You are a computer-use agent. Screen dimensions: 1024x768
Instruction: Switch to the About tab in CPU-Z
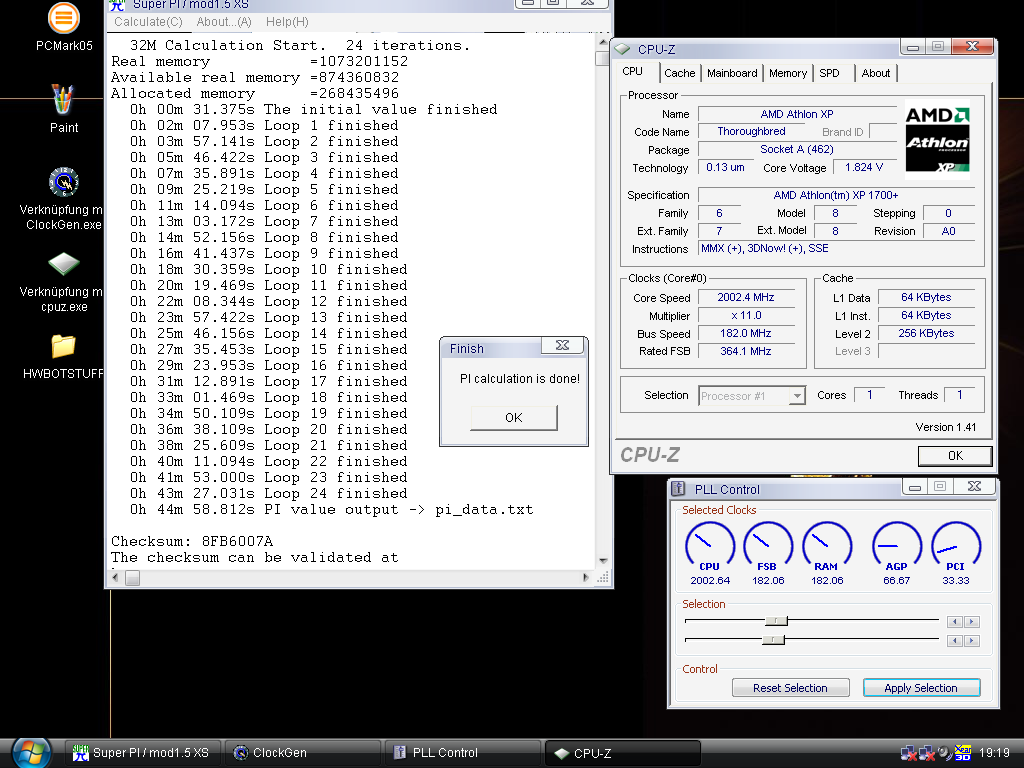coord(876,73)
